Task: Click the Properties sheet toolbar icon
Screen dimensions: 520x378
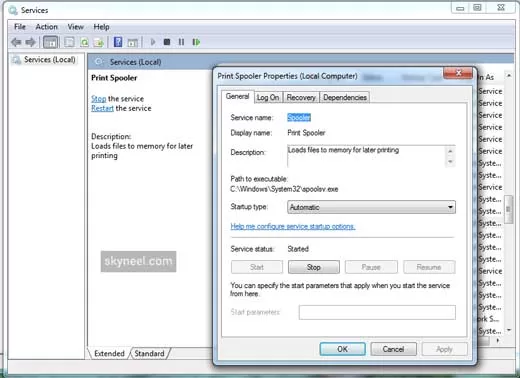Action: point(69,42)
